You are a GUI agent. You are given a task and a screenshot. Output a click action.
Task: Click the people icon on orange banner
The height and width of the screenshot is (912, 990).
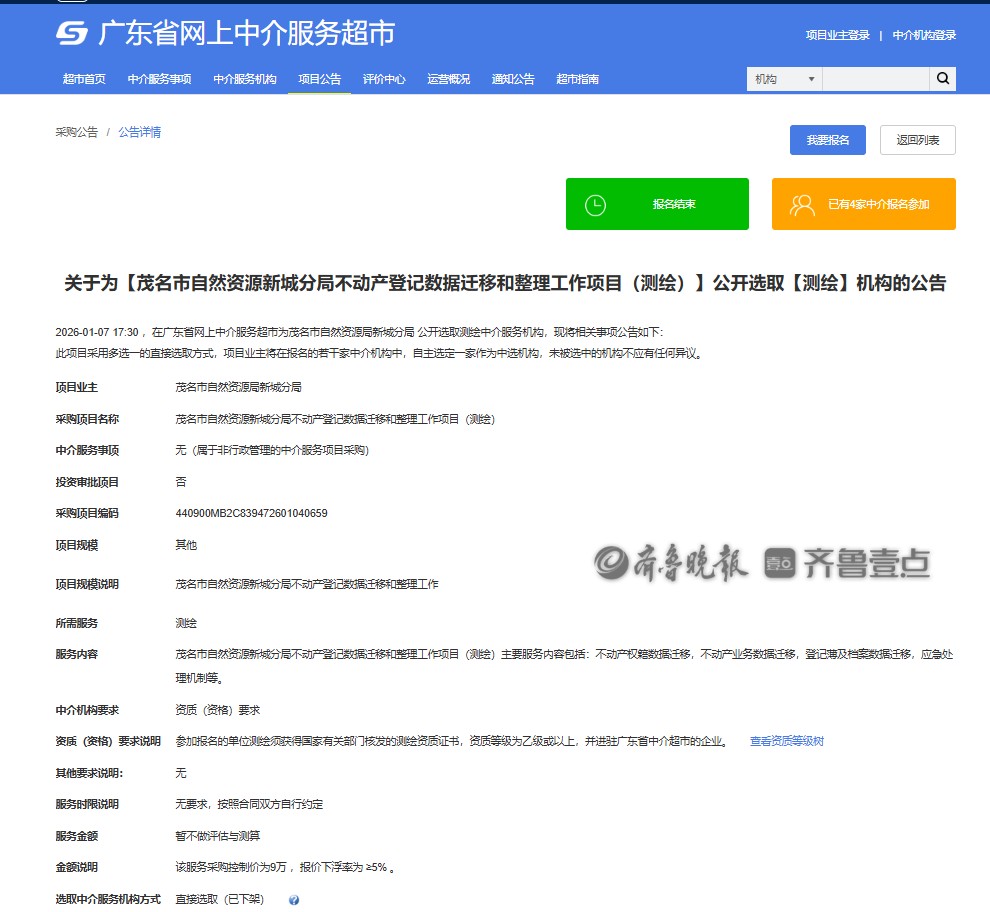(x=802, y=204)
